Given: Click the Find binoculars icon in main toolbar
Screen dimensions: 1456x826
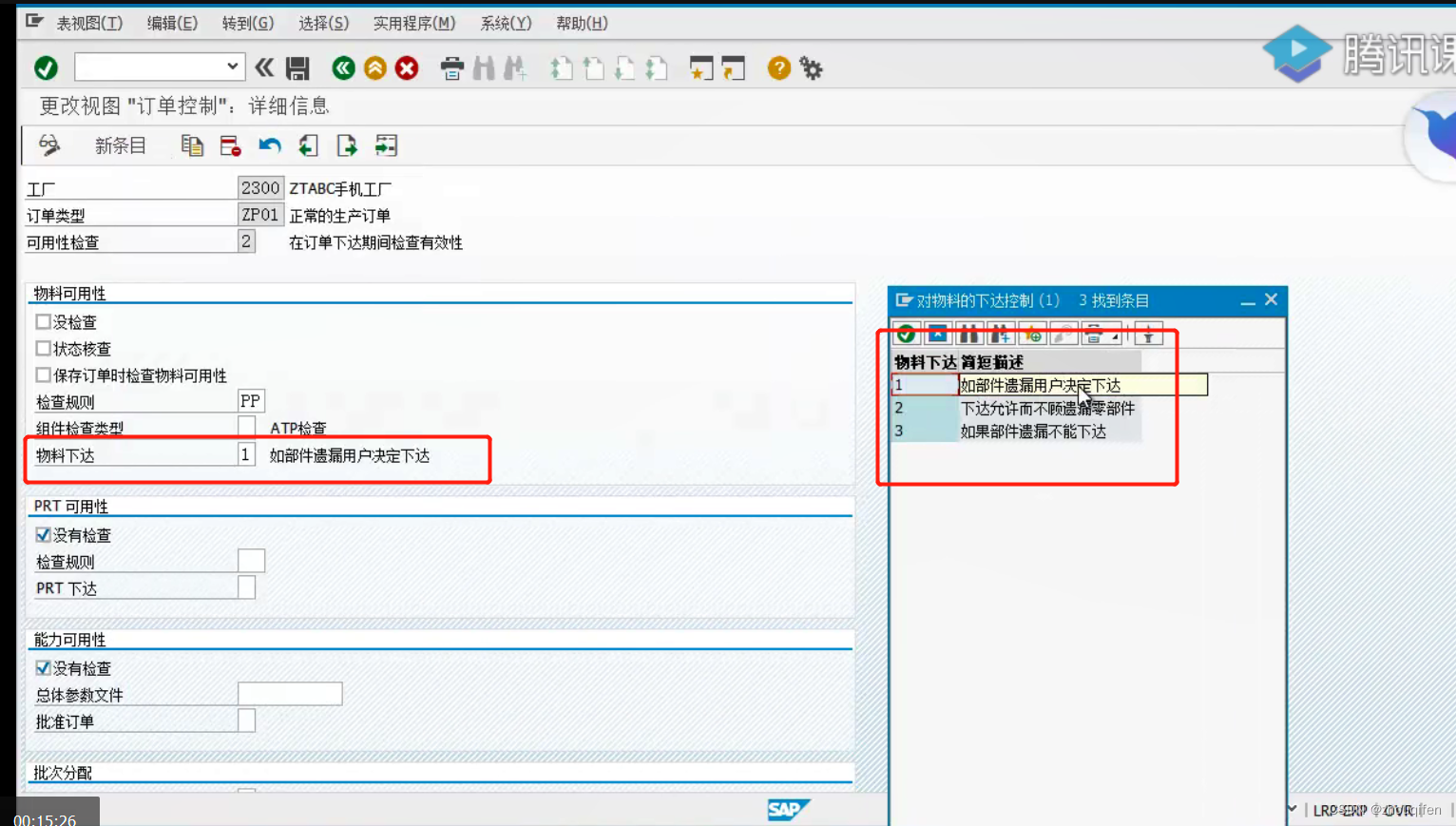Looking at the screenshot, I should pos(484,67).
